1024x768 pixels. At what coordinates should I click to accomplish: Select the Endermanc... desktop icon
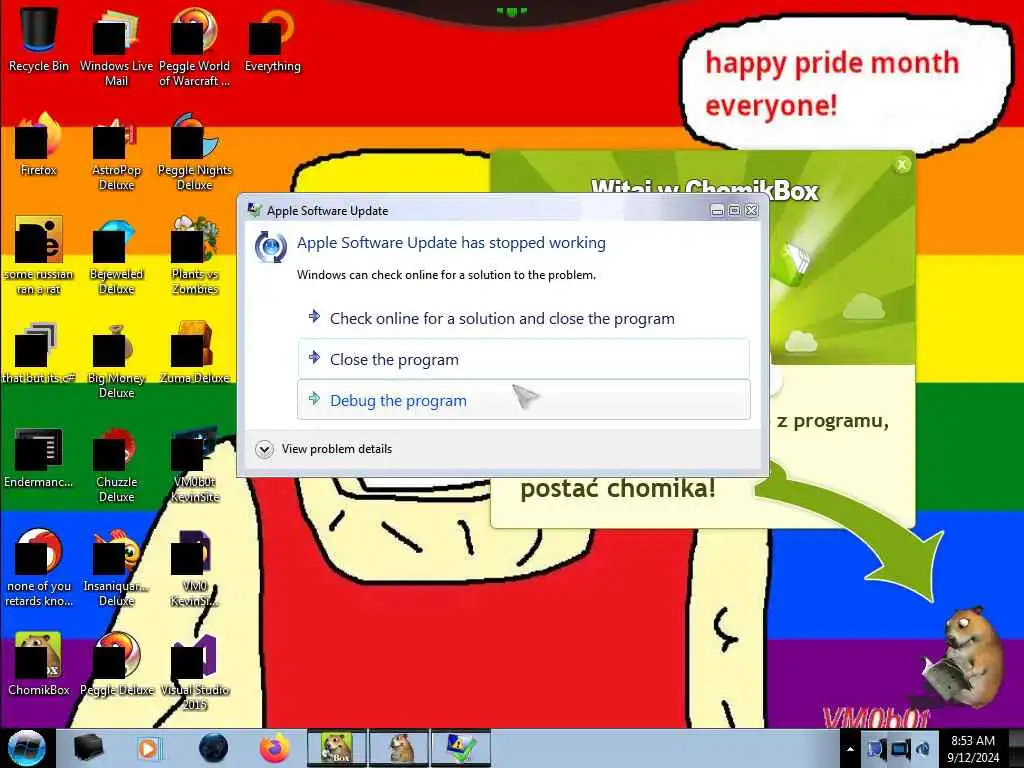pos(39,456)
